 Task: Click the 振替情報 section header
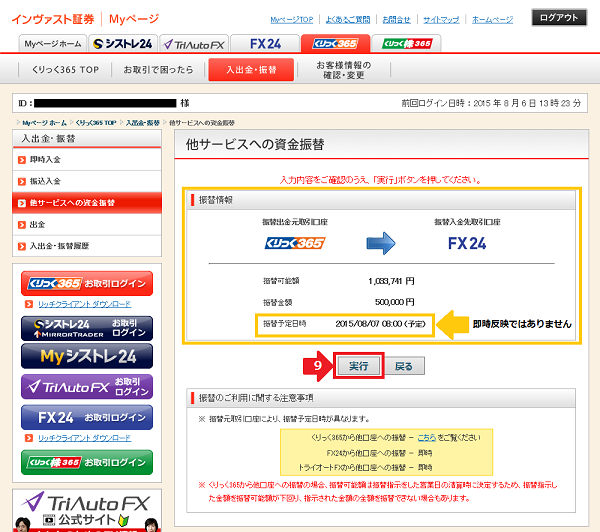pyautogui.click(x=215, y=200)
